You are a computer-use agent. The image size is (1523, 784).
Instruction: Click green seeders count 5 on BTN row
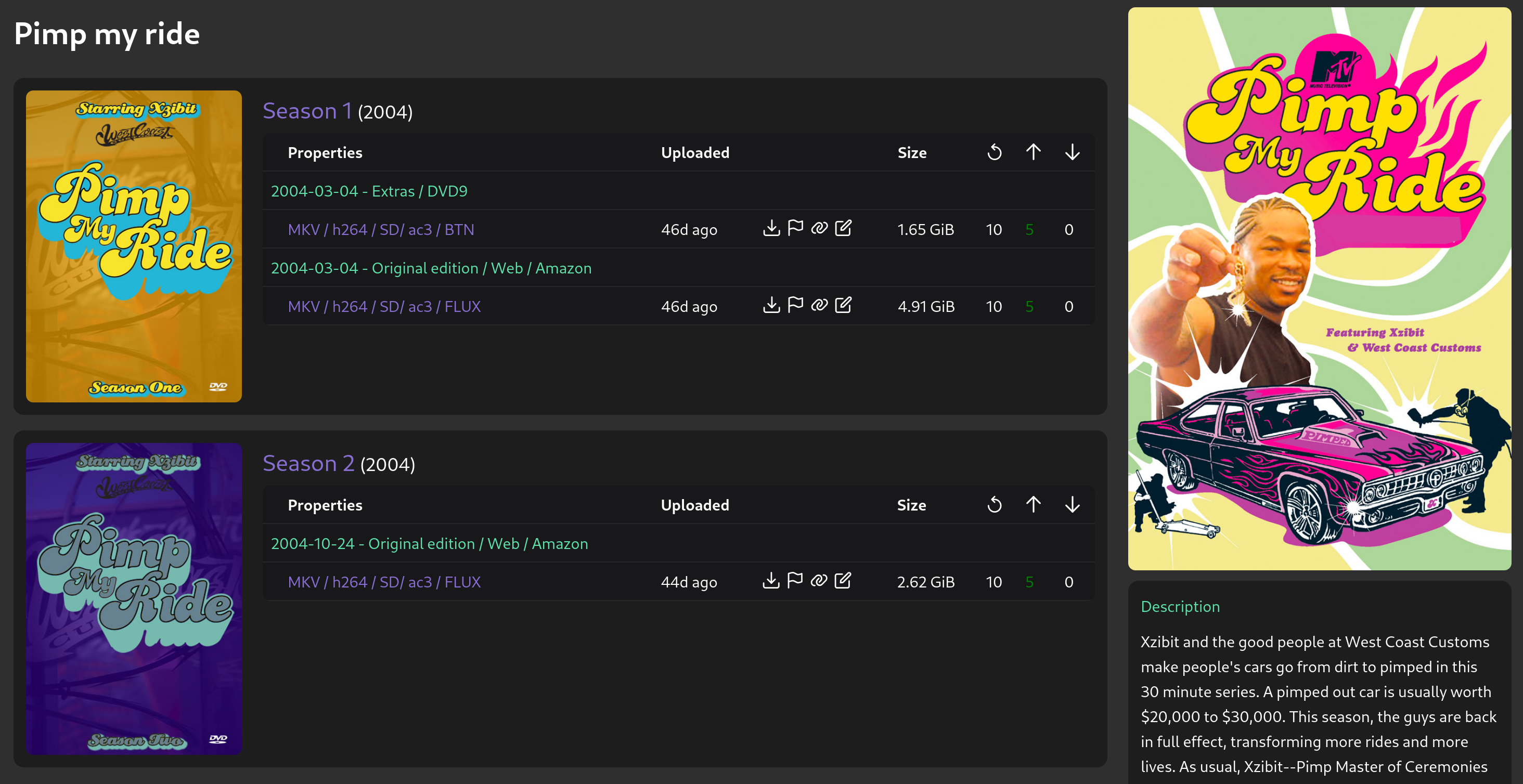tap(1029, 229)
